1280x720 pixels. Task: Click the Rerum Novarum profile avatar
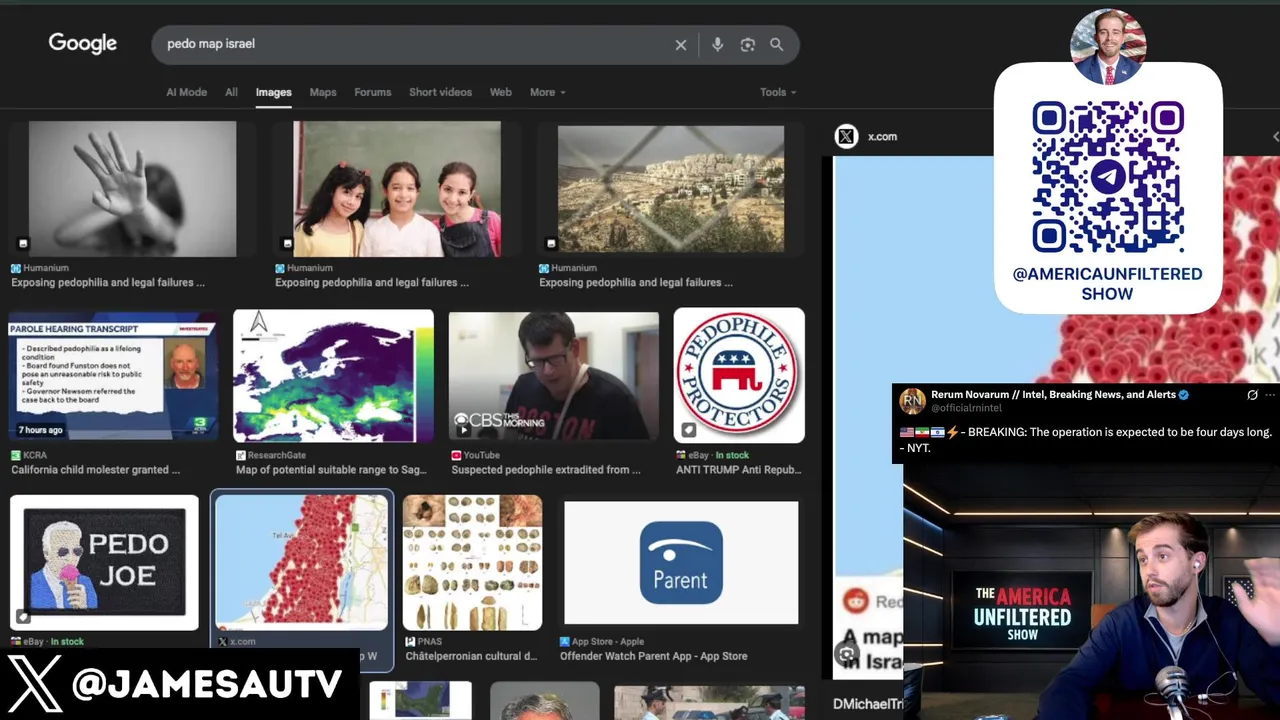912,401
